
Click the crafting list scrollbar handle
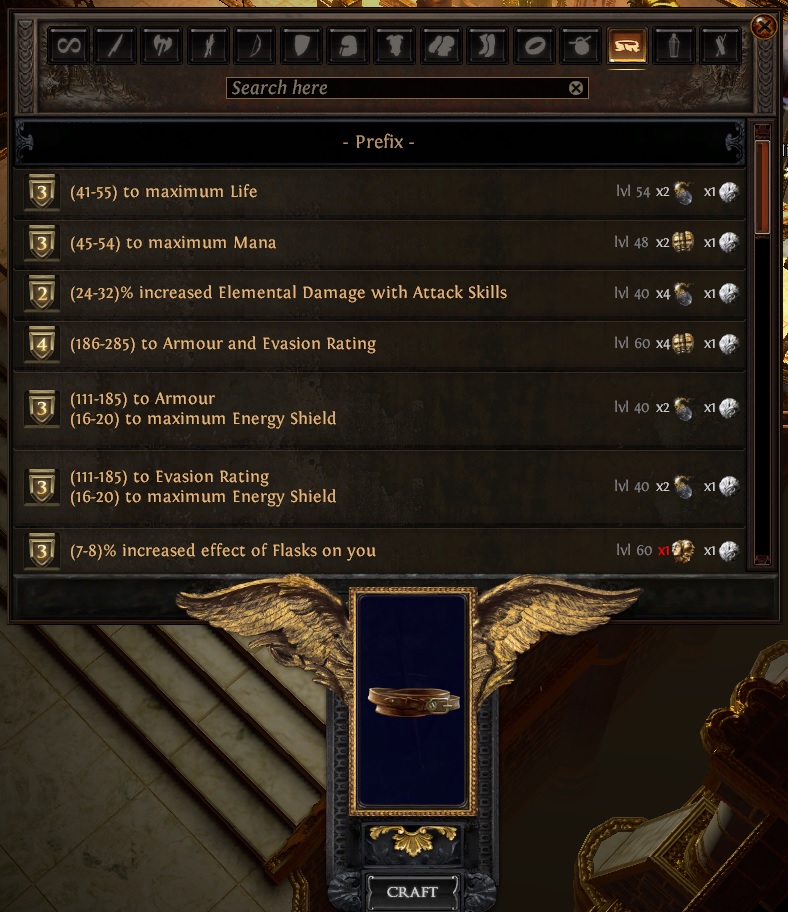(x=762, y=187)
